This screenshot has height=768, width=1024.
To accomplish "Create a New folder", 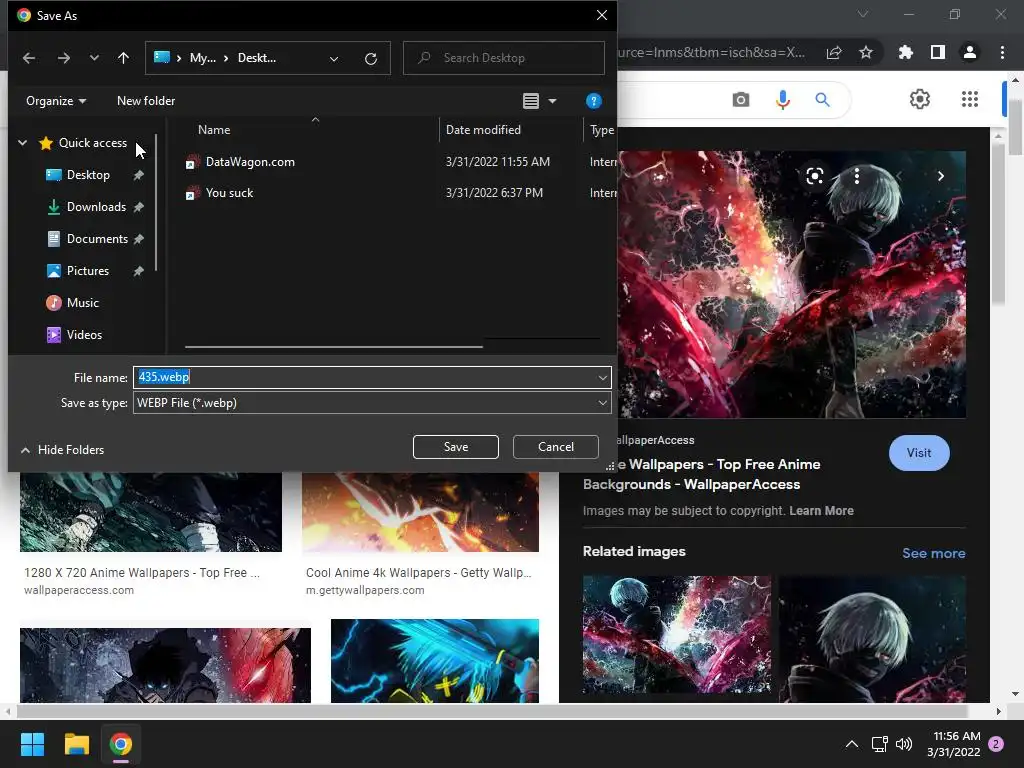I will point(146,101).
